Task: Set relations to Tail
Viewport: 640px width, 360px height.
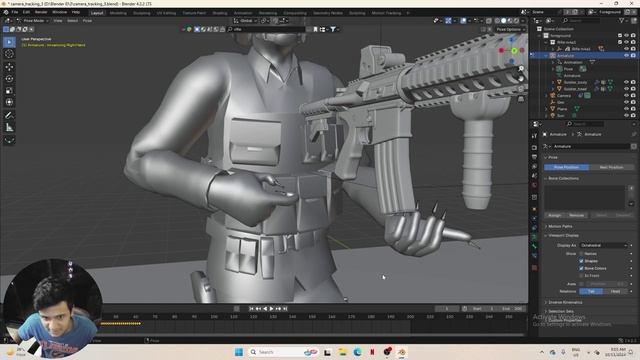Action: [591, 291]
